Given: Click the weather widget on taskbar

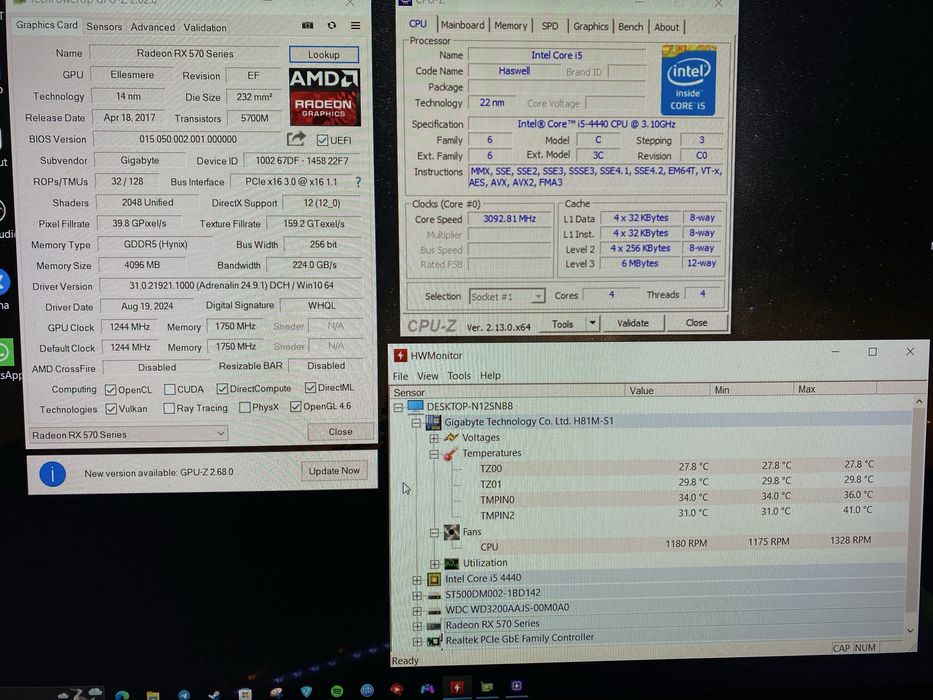Looking at the screenshot, I should [81, 694].
